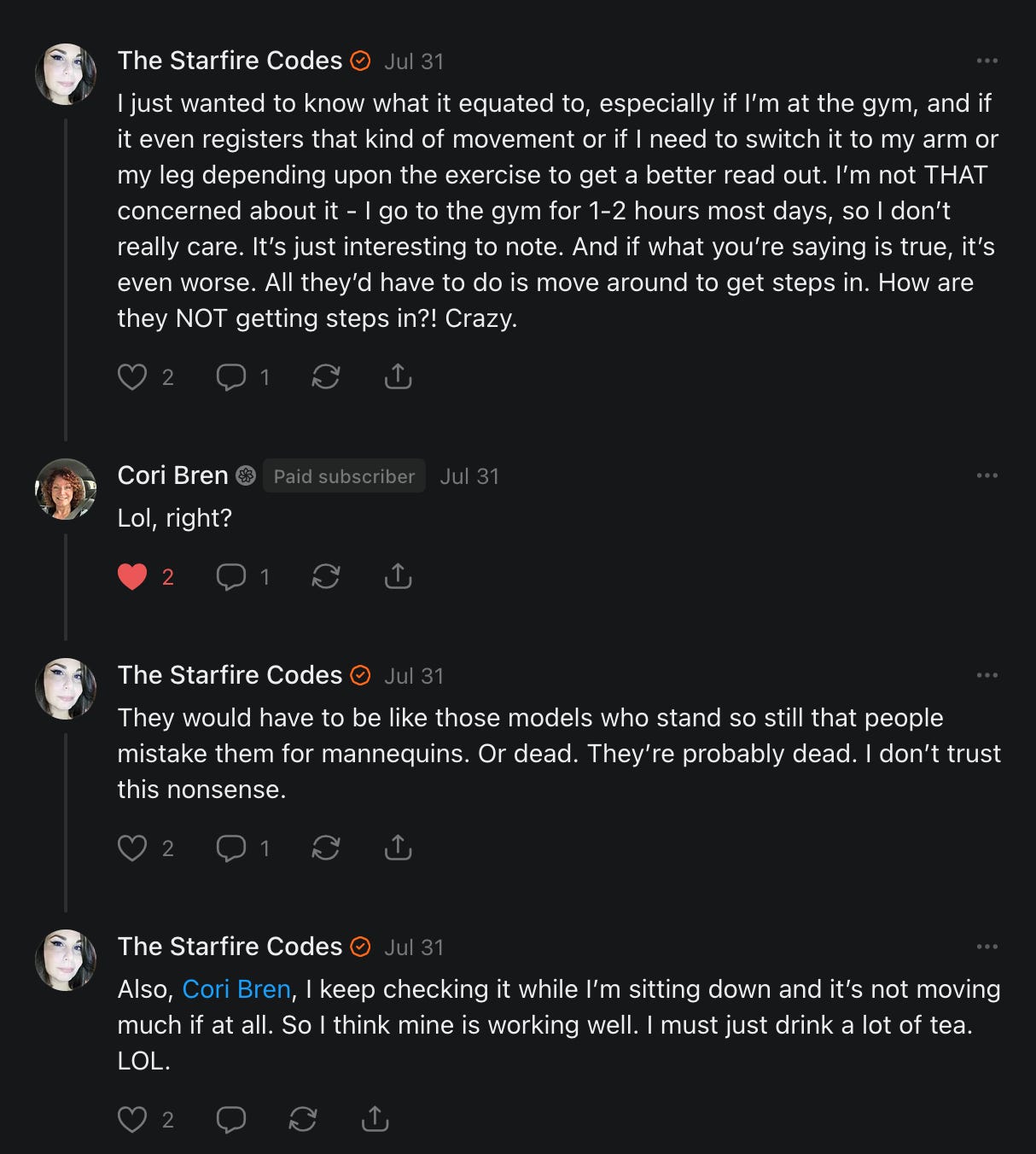Click the Paid subscriber badge
The width and height of the screenshot is (1036, 1154).
[x=344, y=476]
